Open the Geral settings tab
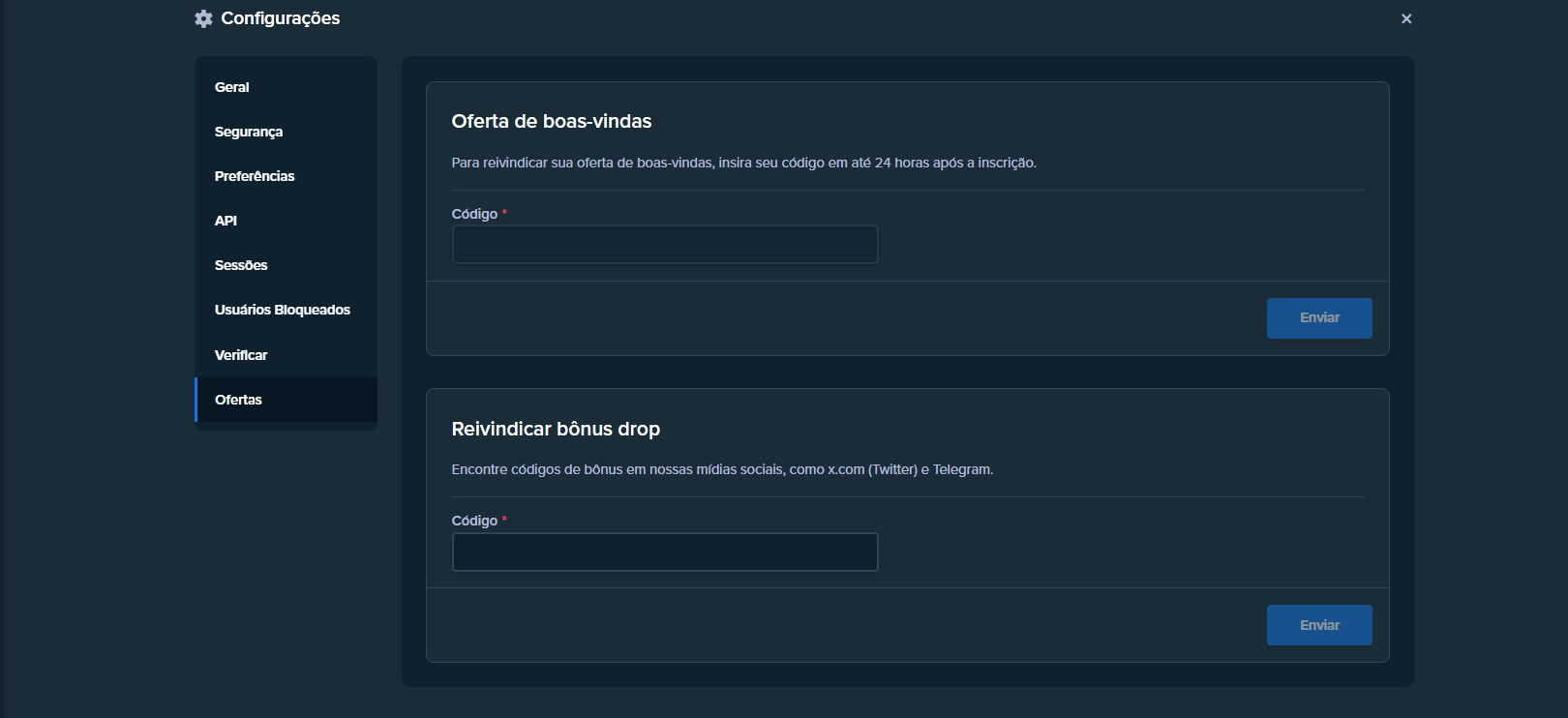The height and width of the screenshot is (718, 1568). coord(232,87)
